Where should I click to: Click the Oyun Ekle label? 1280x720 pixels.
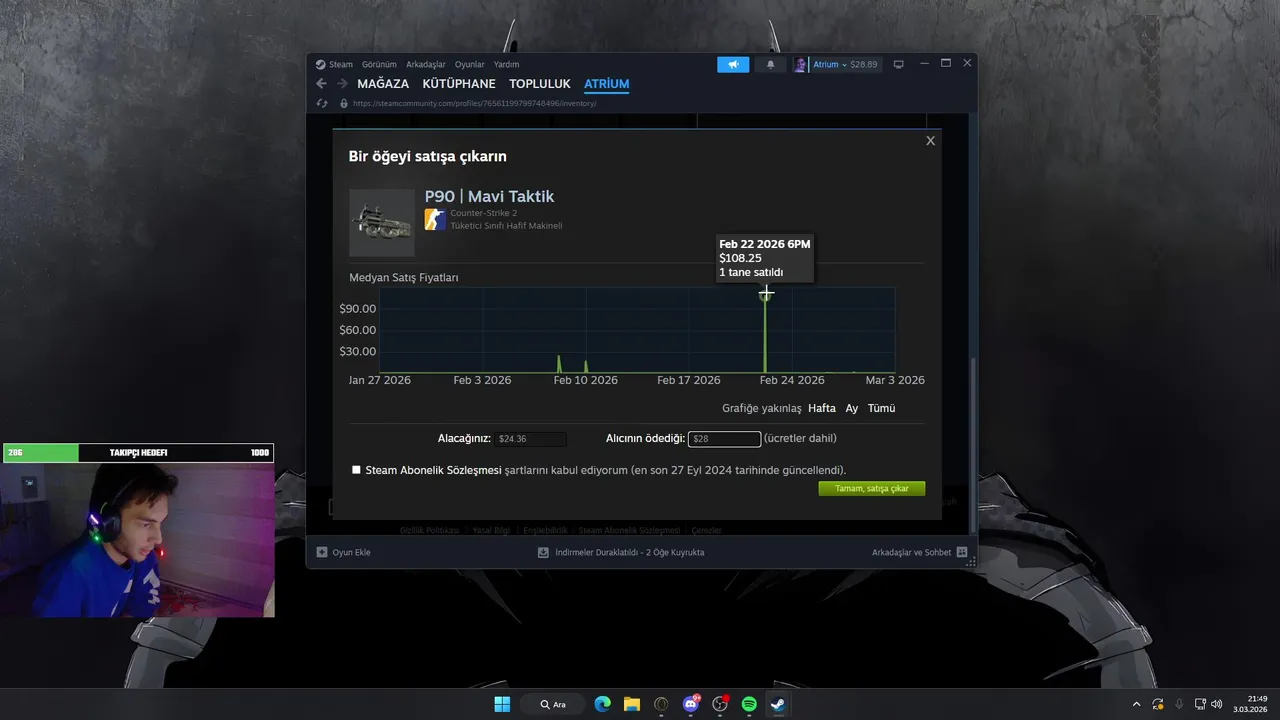(351, 552)
